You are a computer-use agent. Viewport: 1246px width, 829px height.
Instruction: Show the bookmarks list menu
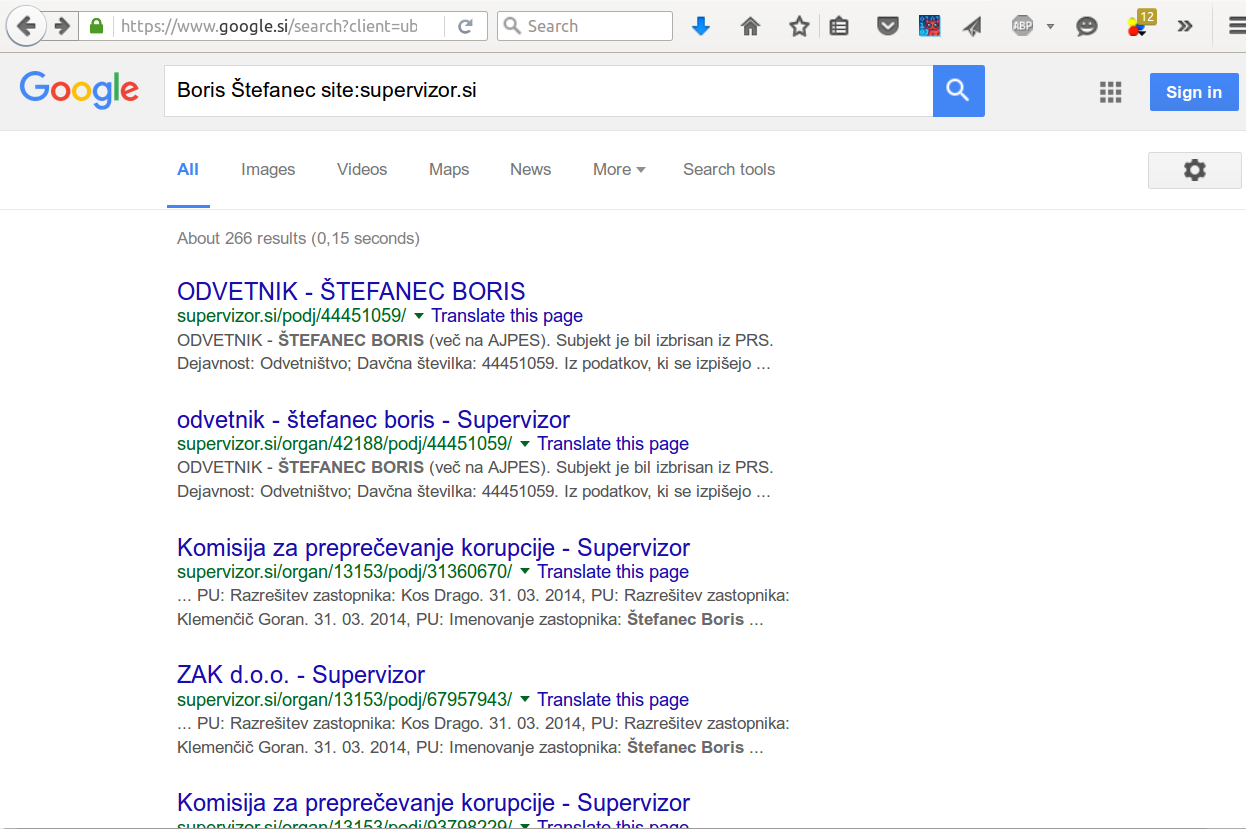point(839,27)
